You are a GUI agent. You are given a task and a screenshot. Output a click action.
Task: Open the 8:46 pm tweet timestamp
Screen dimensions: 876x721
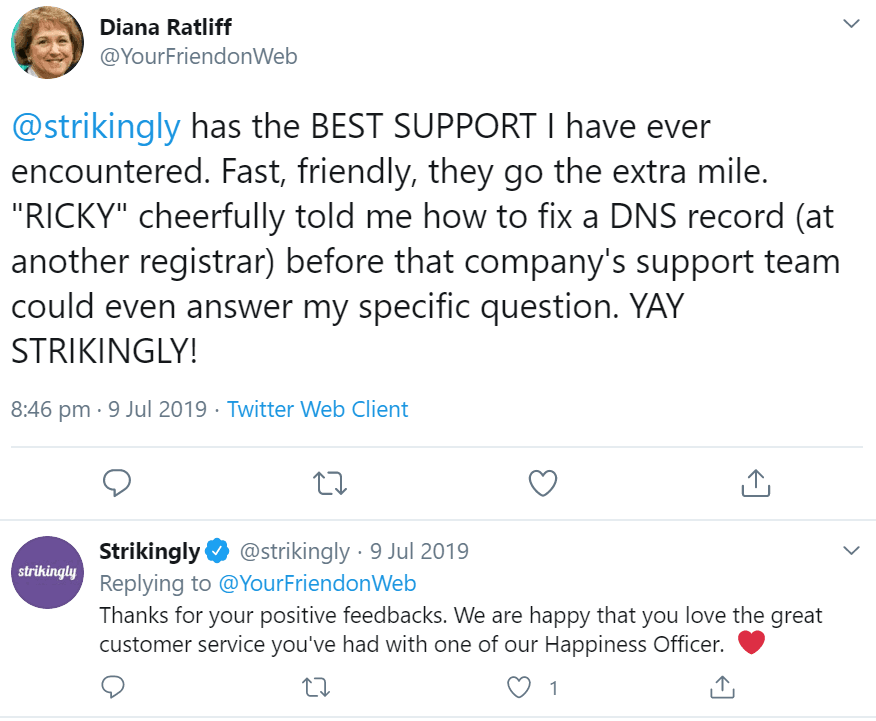pos(52,409)
